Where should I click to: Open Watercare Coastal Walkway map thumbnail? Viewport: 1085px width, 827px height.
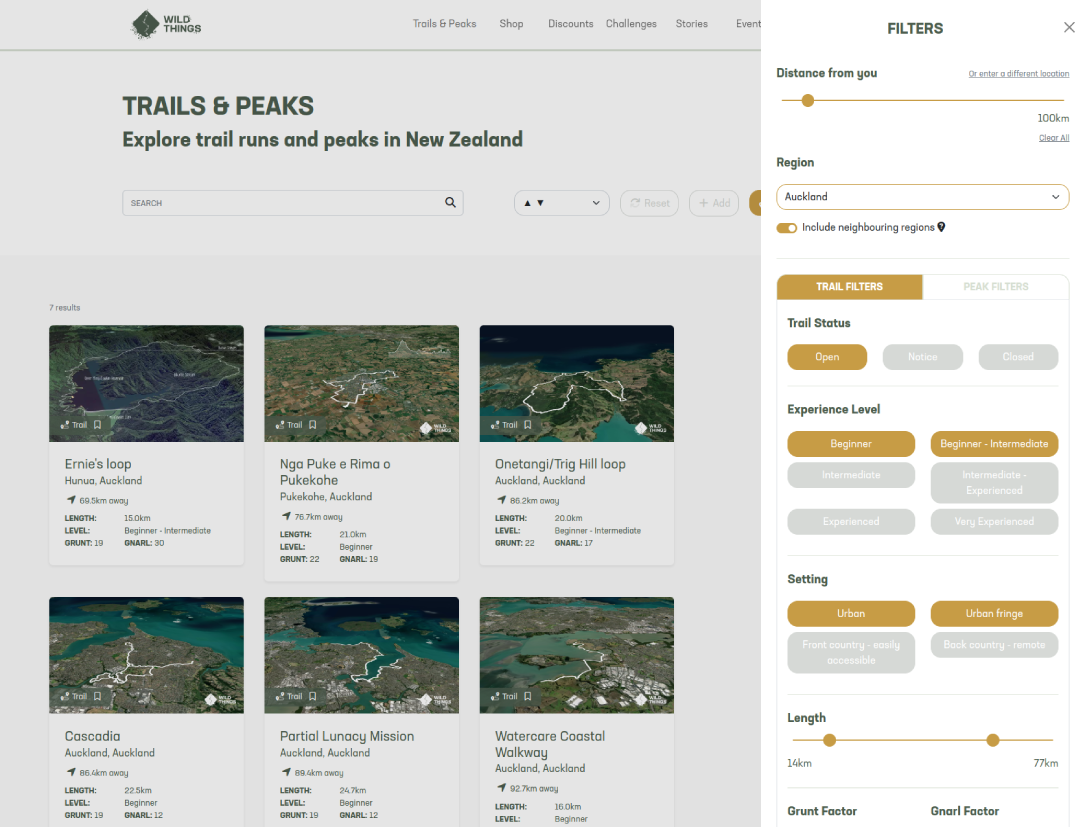(x=576, y=655)
